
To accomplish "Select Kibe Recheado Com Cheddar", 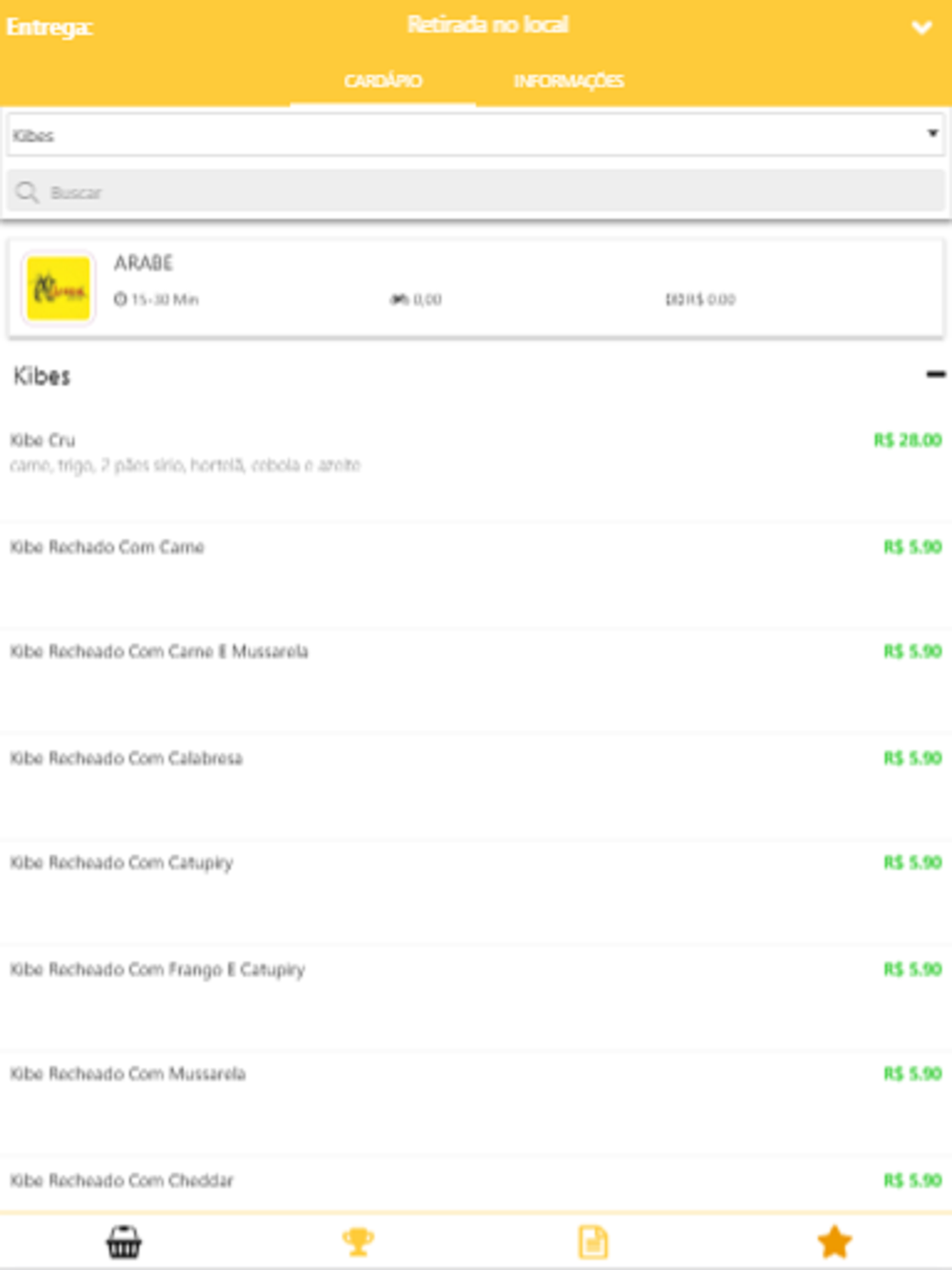I will (476, 1183).
